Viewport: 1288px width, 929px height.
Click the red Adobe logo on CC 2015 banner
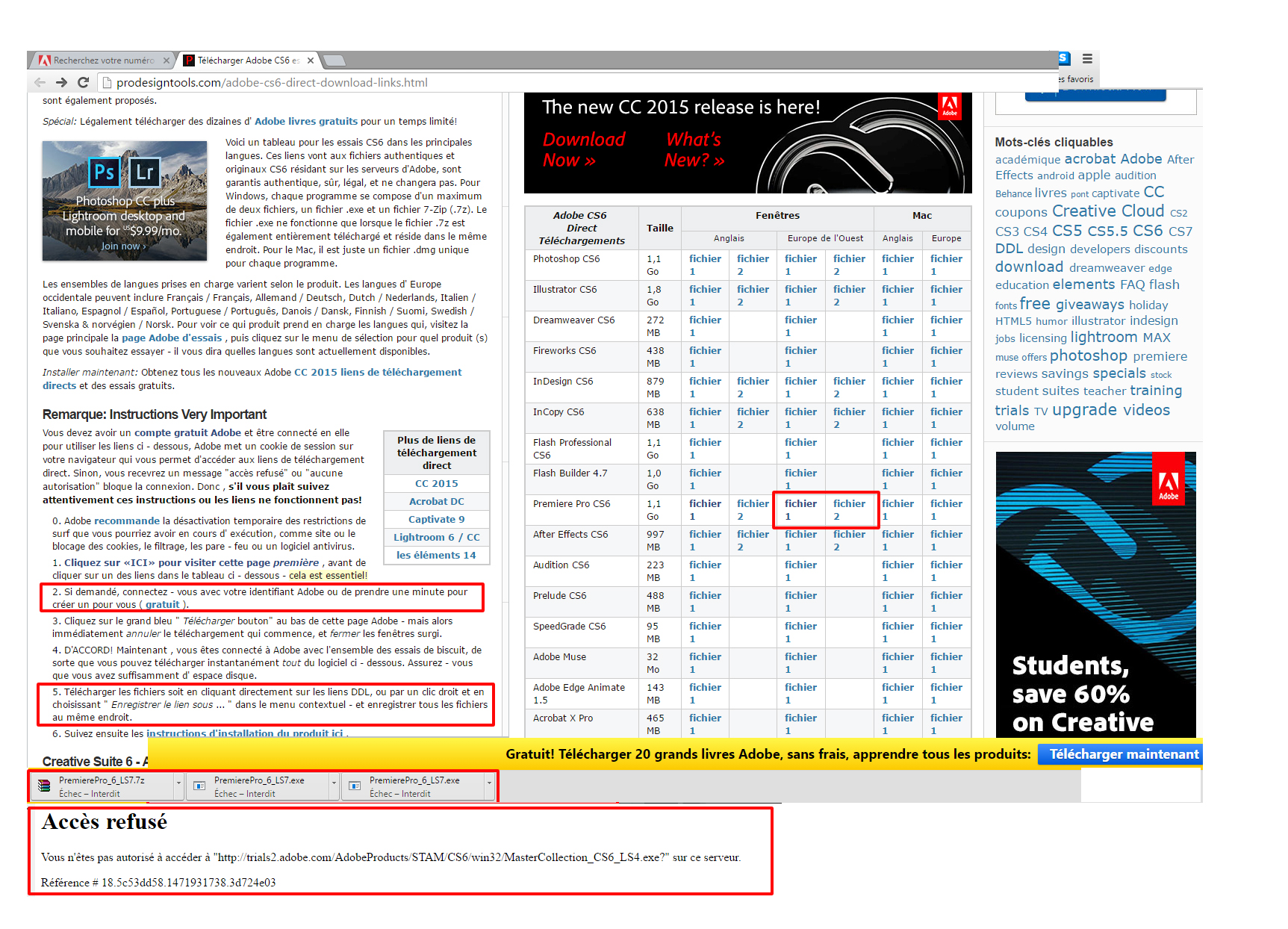[949, 107]
